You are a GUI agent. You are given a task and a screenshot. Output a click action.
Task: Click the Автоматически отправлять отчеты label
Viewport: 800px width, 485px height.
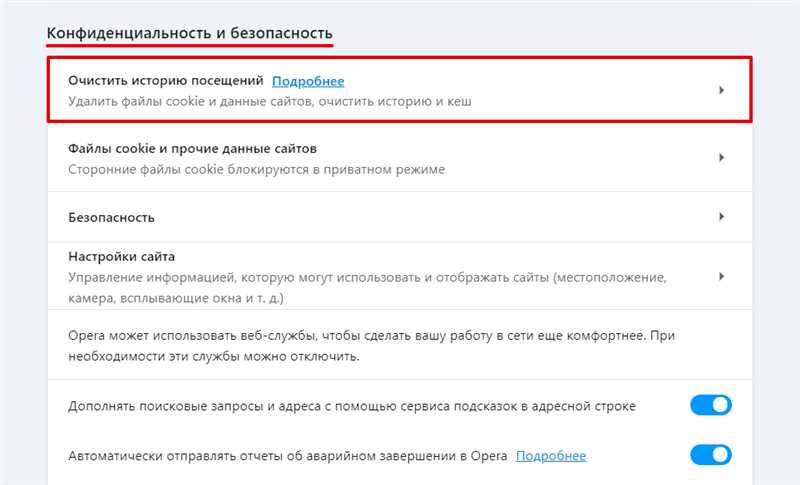(288, 455)
